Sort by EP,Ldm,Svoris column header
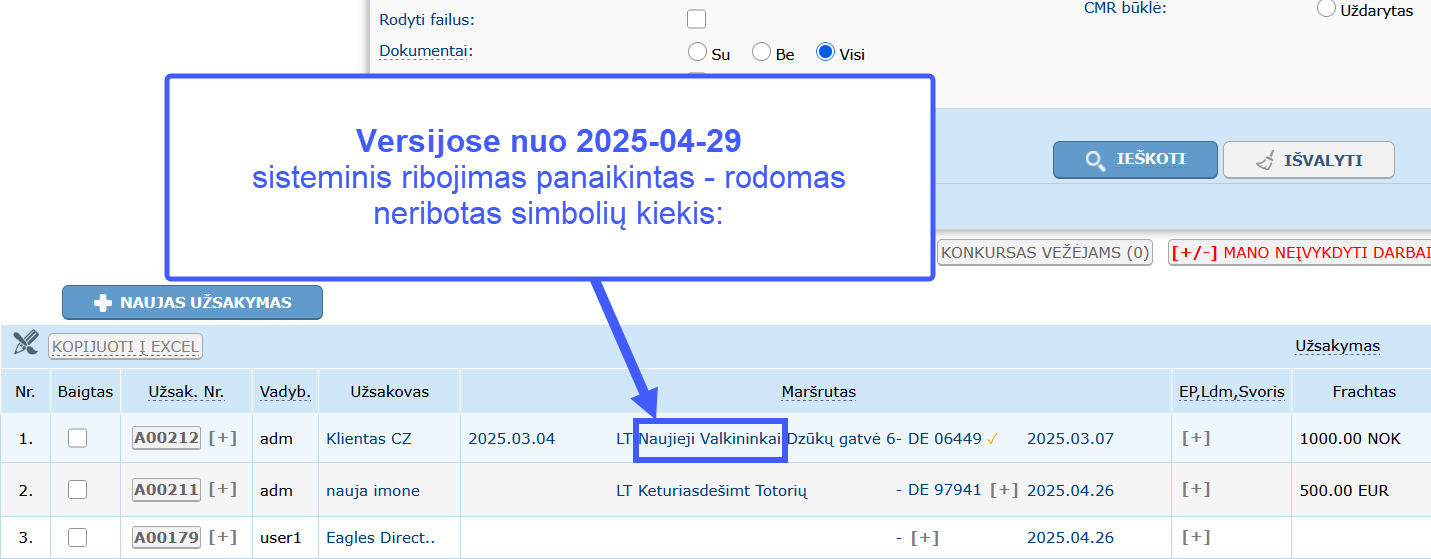The width and height of the screenshot is (1431, 559). [x=1232, y=392]
